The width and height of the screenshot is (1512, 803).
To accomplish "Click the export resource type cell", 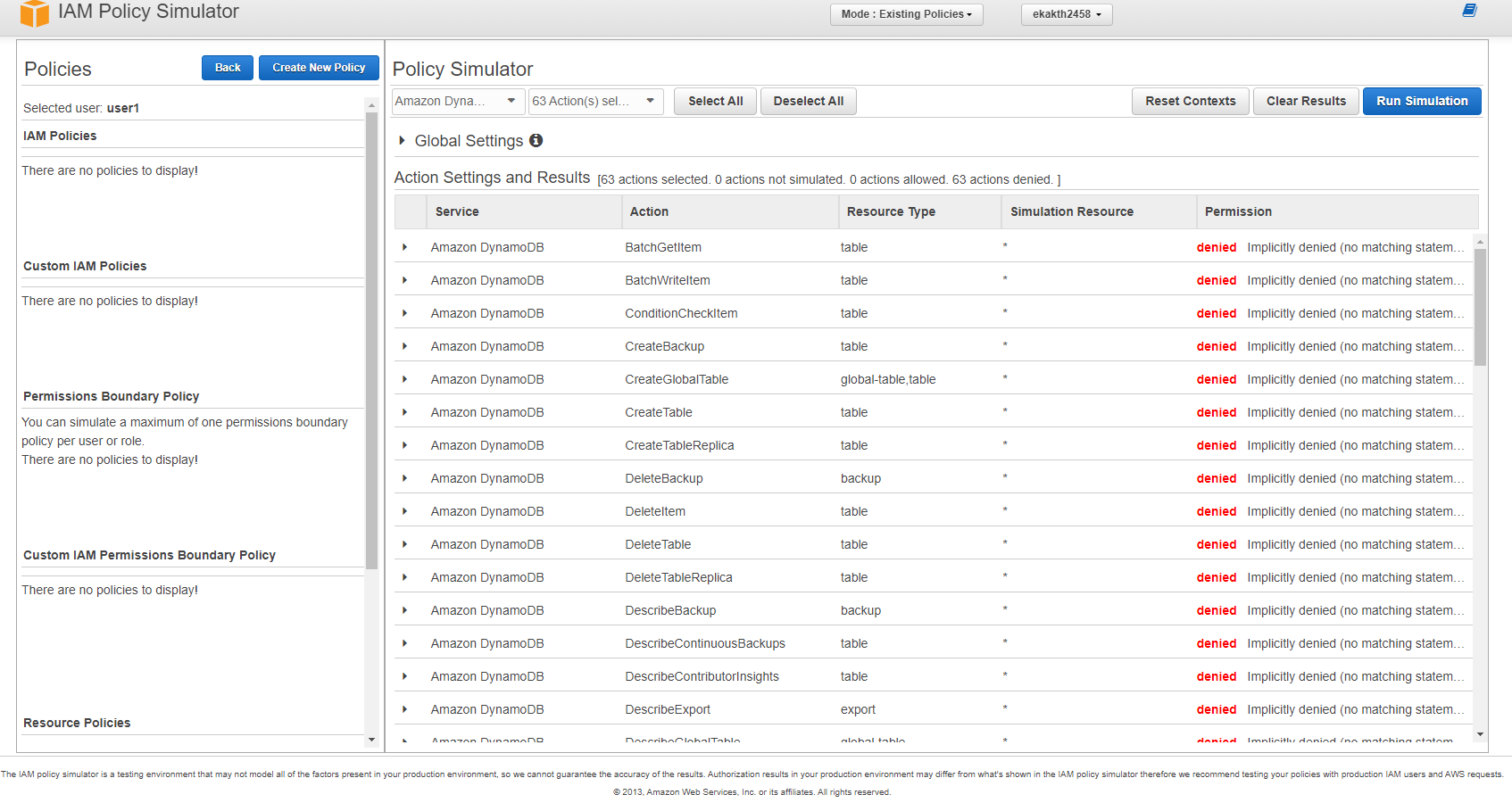I will (858, 709).
